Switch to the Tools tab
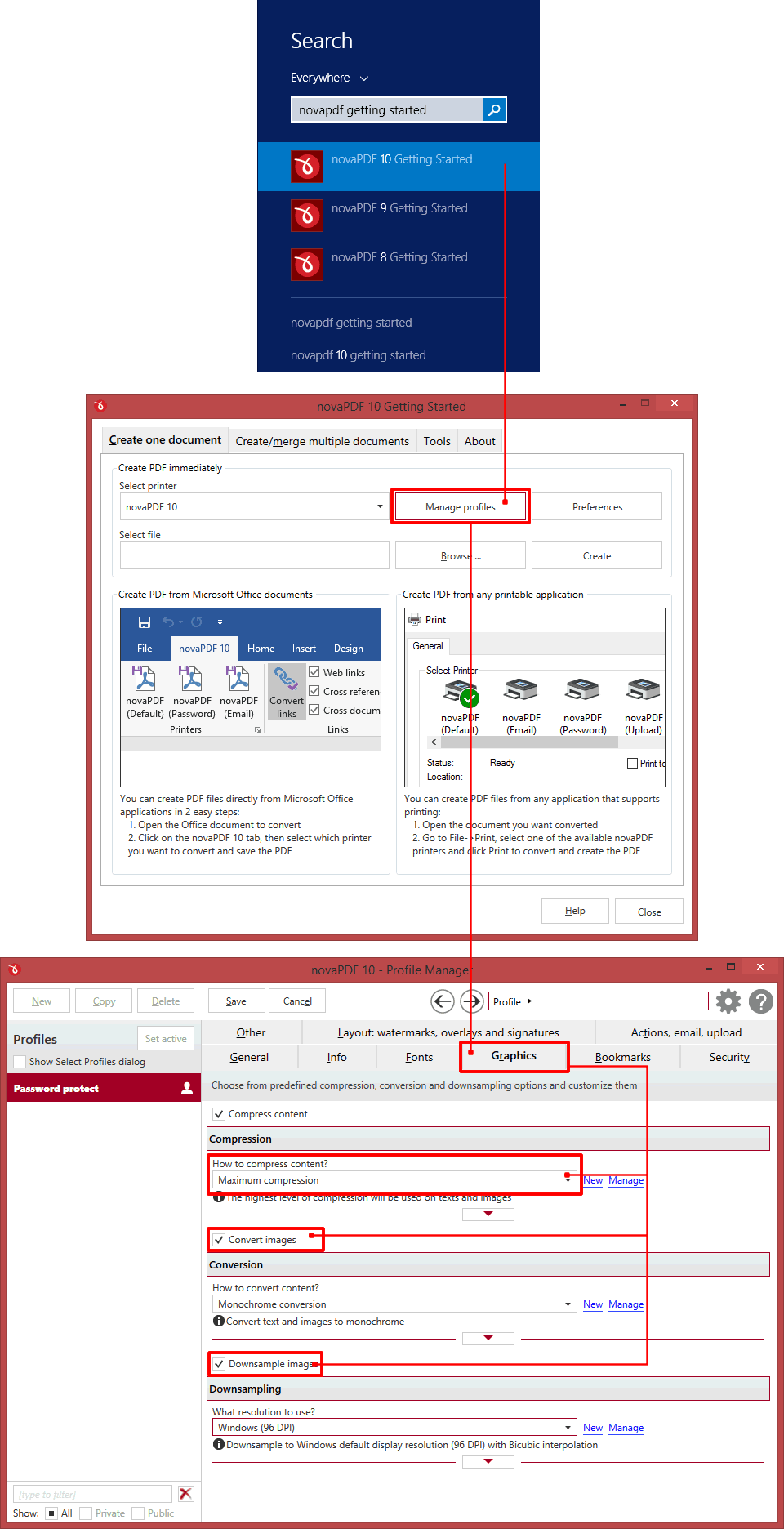 click(x=437, y=441)
